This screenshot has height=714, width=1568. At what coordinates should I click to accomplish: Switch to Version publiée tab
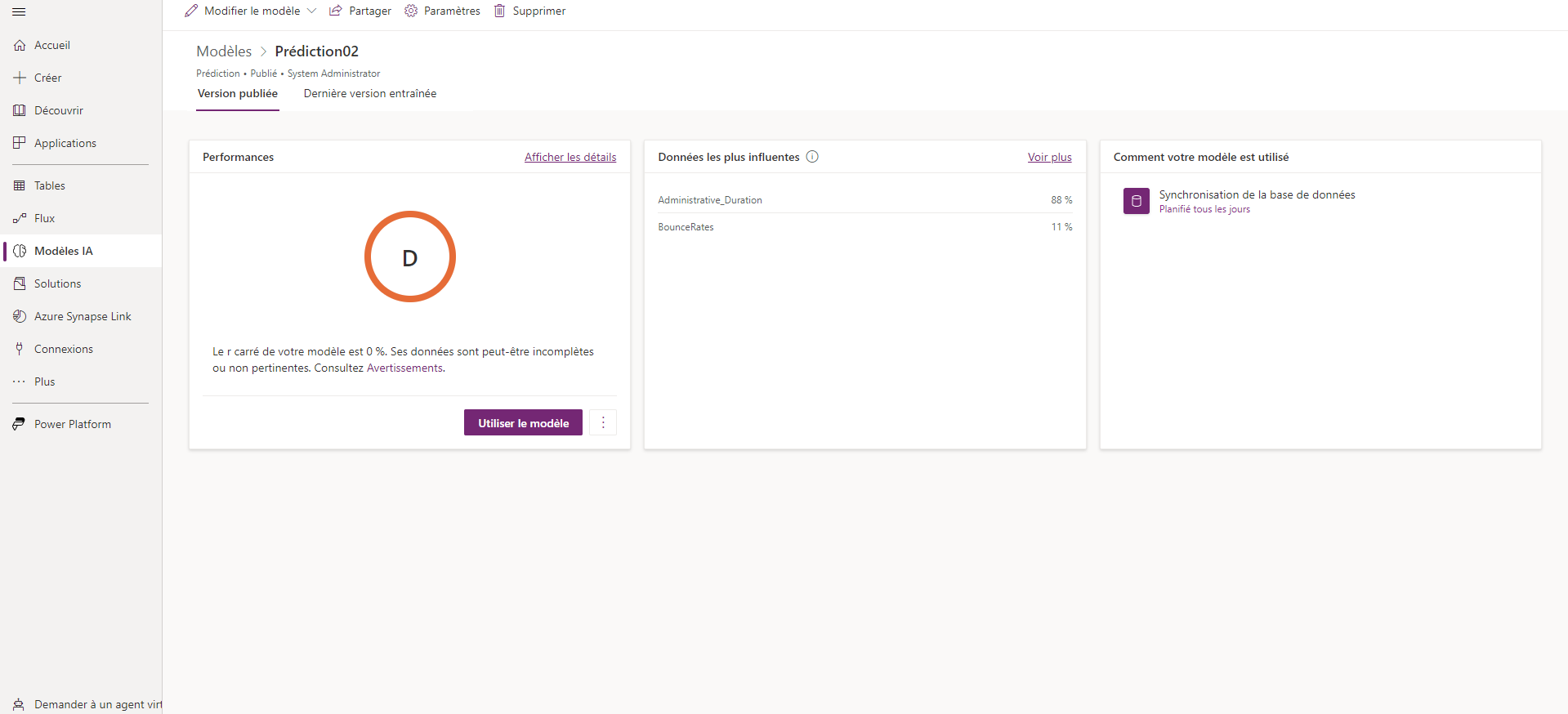pyautogui.click(x=238, y=94)
